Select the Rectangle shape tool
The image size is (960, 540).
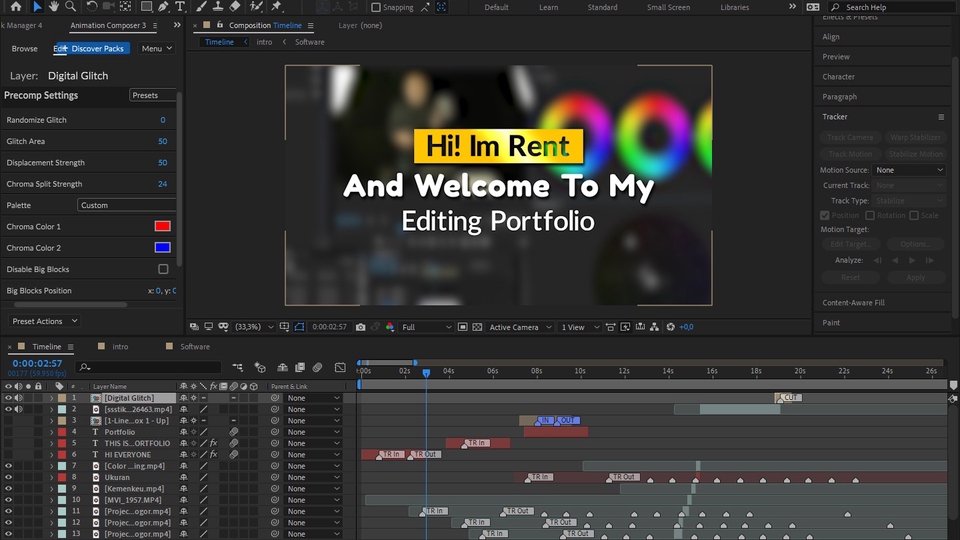[x=146, y=6]
